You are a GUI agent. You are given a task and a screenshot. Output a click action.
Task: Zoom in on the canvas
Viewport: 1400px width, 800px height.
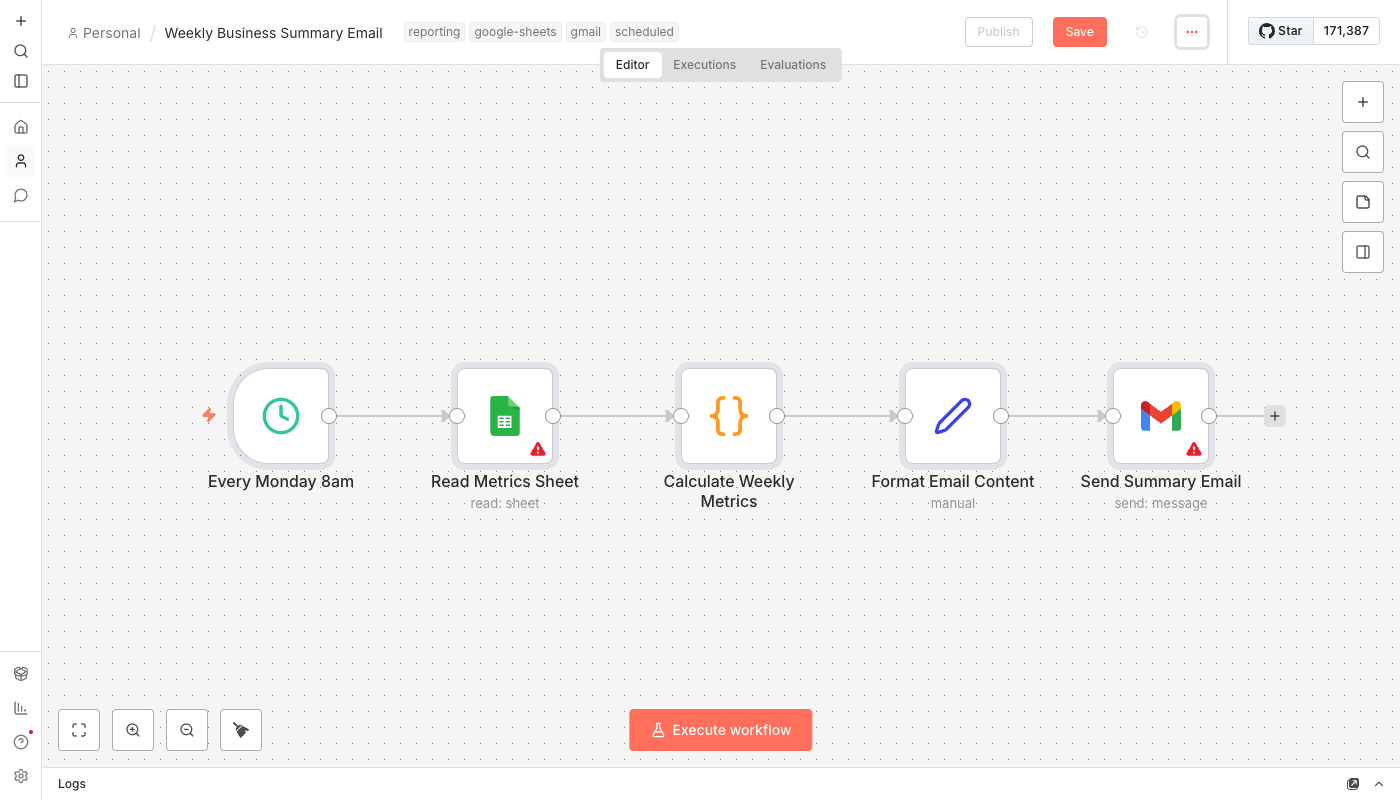133,730
